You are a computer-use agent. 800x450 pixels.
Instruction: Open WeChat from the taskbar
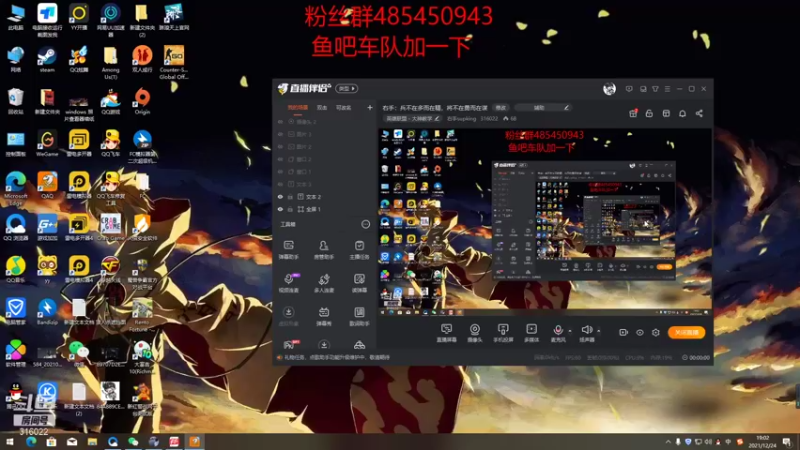[x=133, y=442]
